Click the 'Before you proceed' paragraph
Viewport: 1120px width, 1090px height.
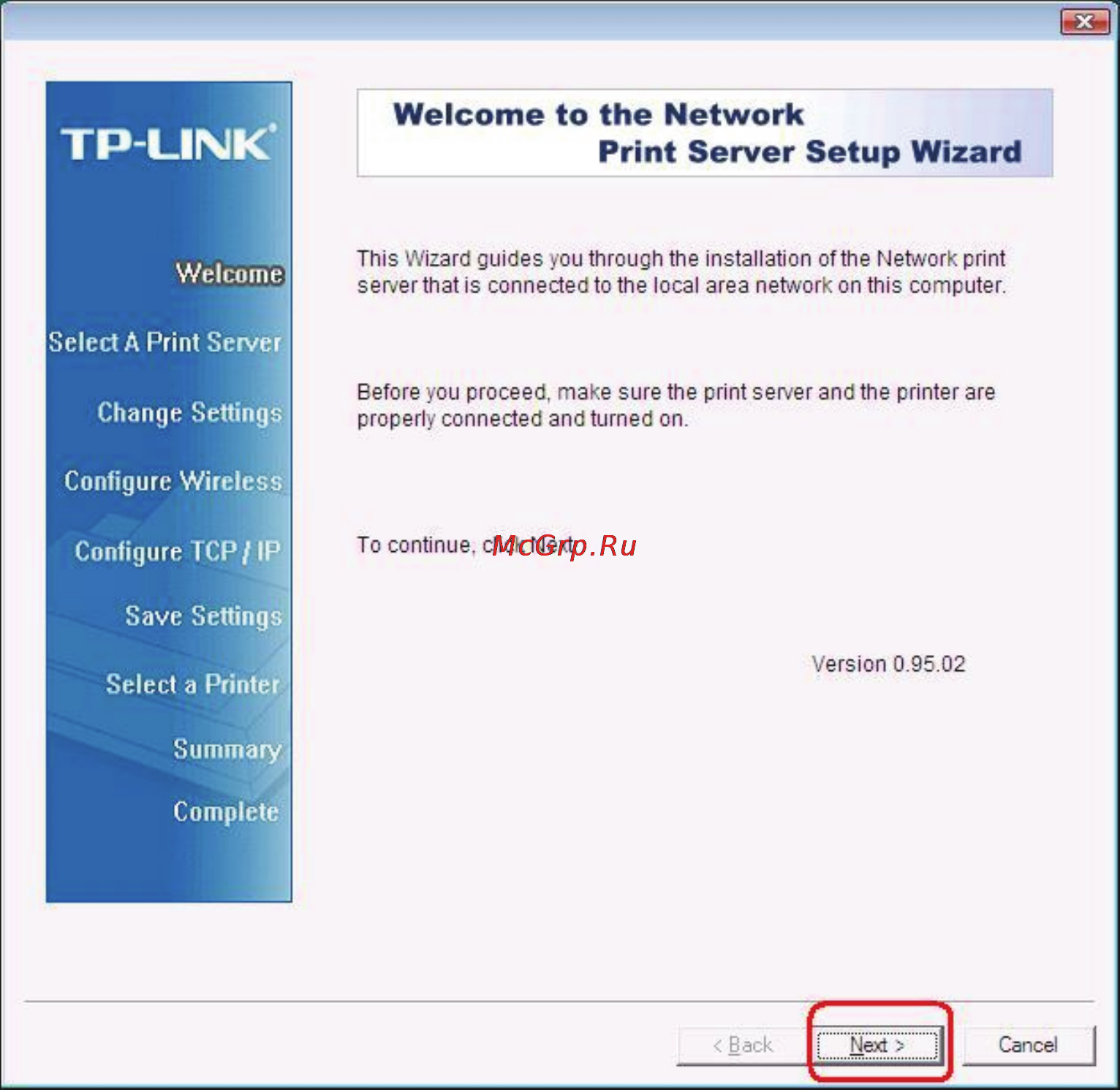(676, 405)
